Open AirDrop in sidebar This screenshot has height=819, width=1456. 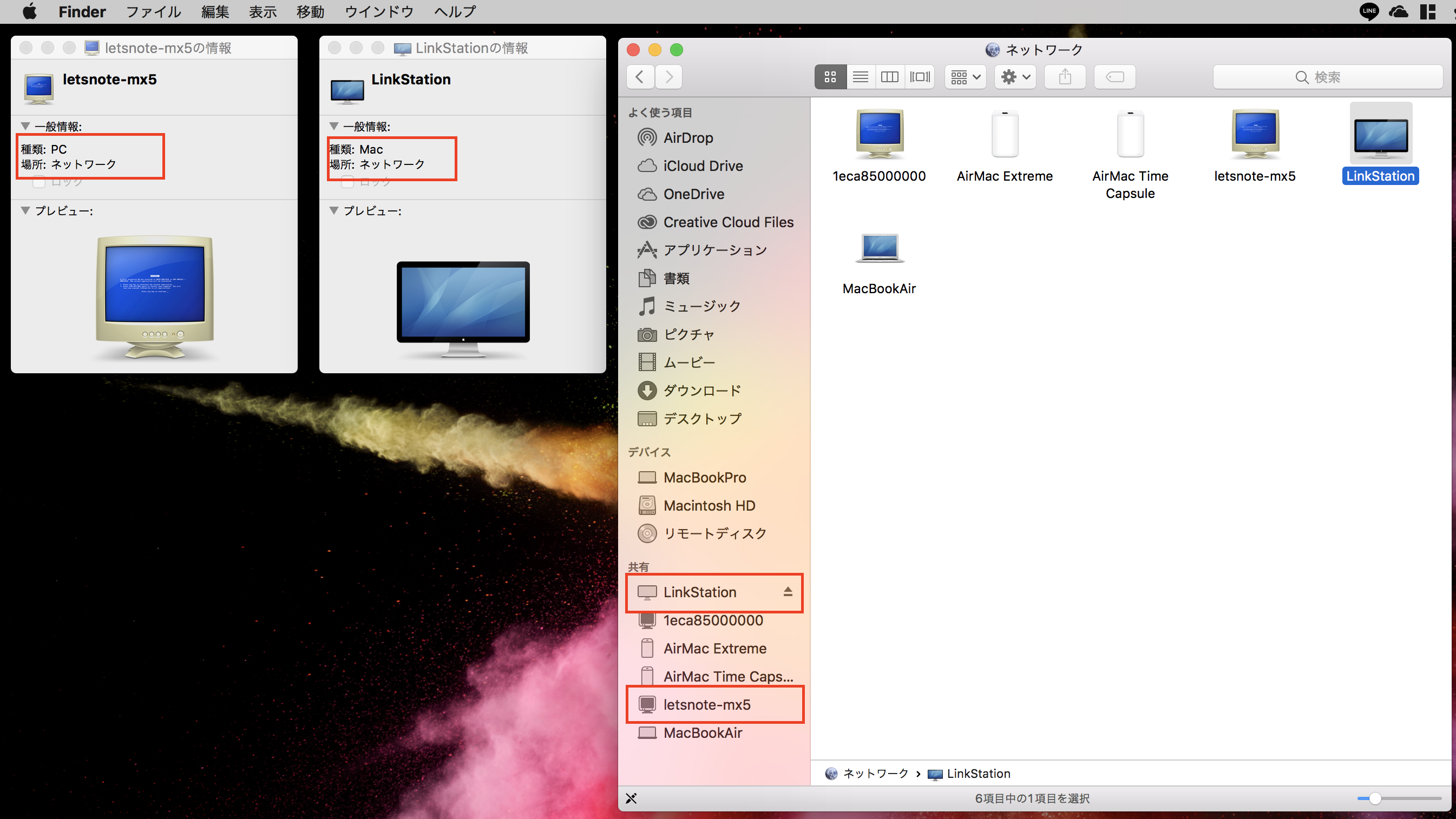click(x=688, y=138)
